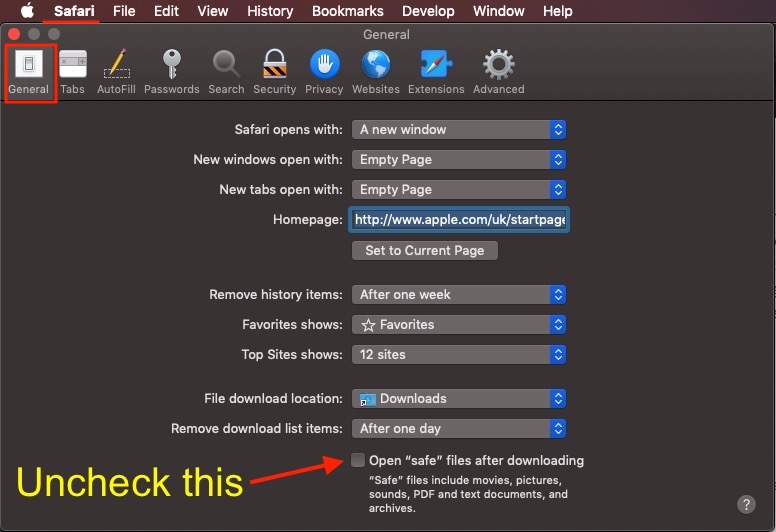
Task: Open the Advanced gear pane
Action: 498,72
